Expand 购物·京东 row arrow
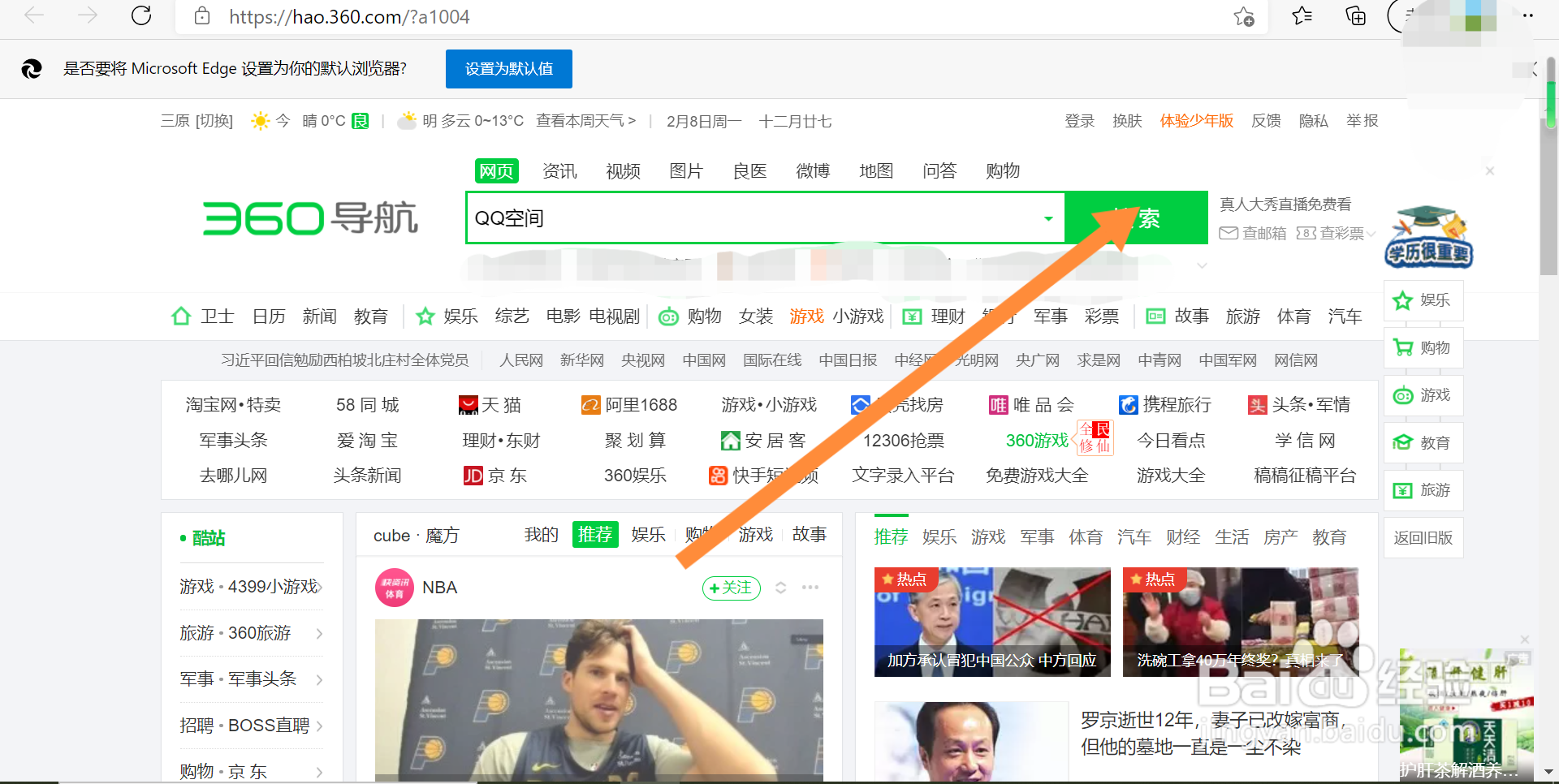The width and height of the screenshot is (1559, 784). [x=319, y=772]
